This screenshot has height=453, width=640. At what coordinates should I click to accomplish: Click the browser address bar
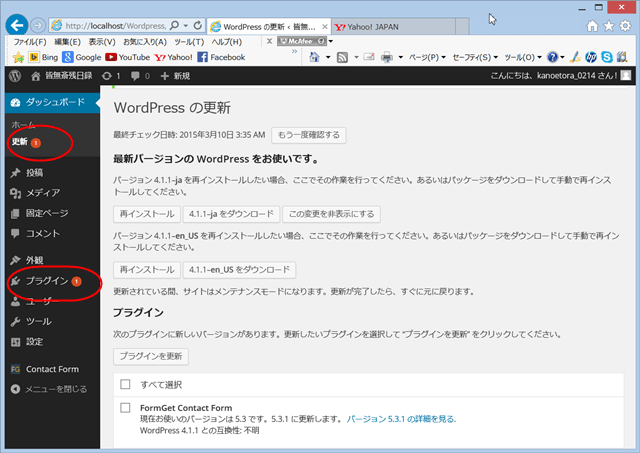pyautogui.click(x=110, y=23)
